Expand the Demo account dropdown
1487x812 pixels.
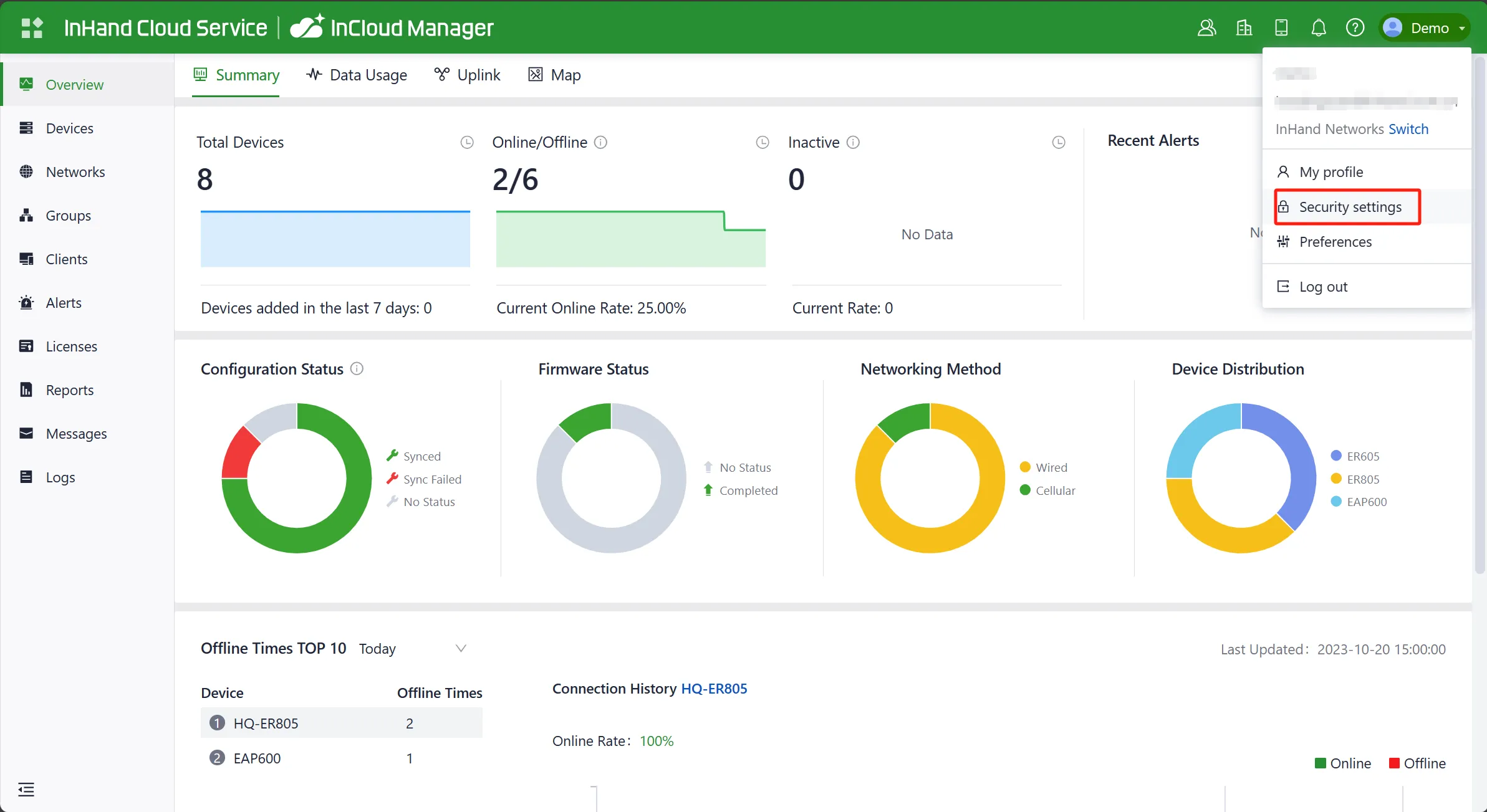coord(1424,27)
